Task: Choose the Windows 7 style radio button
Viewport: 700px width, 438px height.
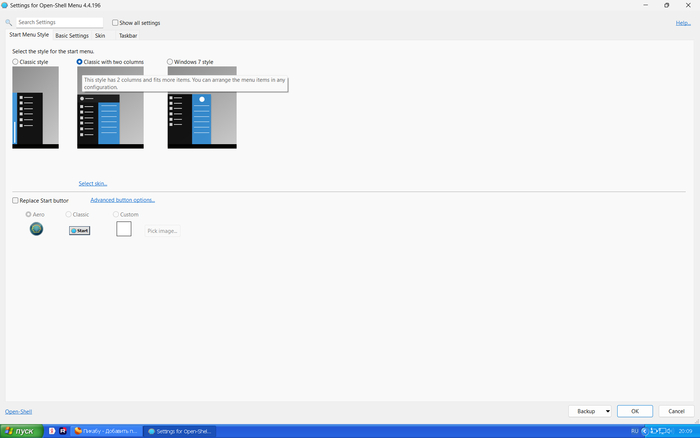Action: pyautogui.click(x=170, y=62)
